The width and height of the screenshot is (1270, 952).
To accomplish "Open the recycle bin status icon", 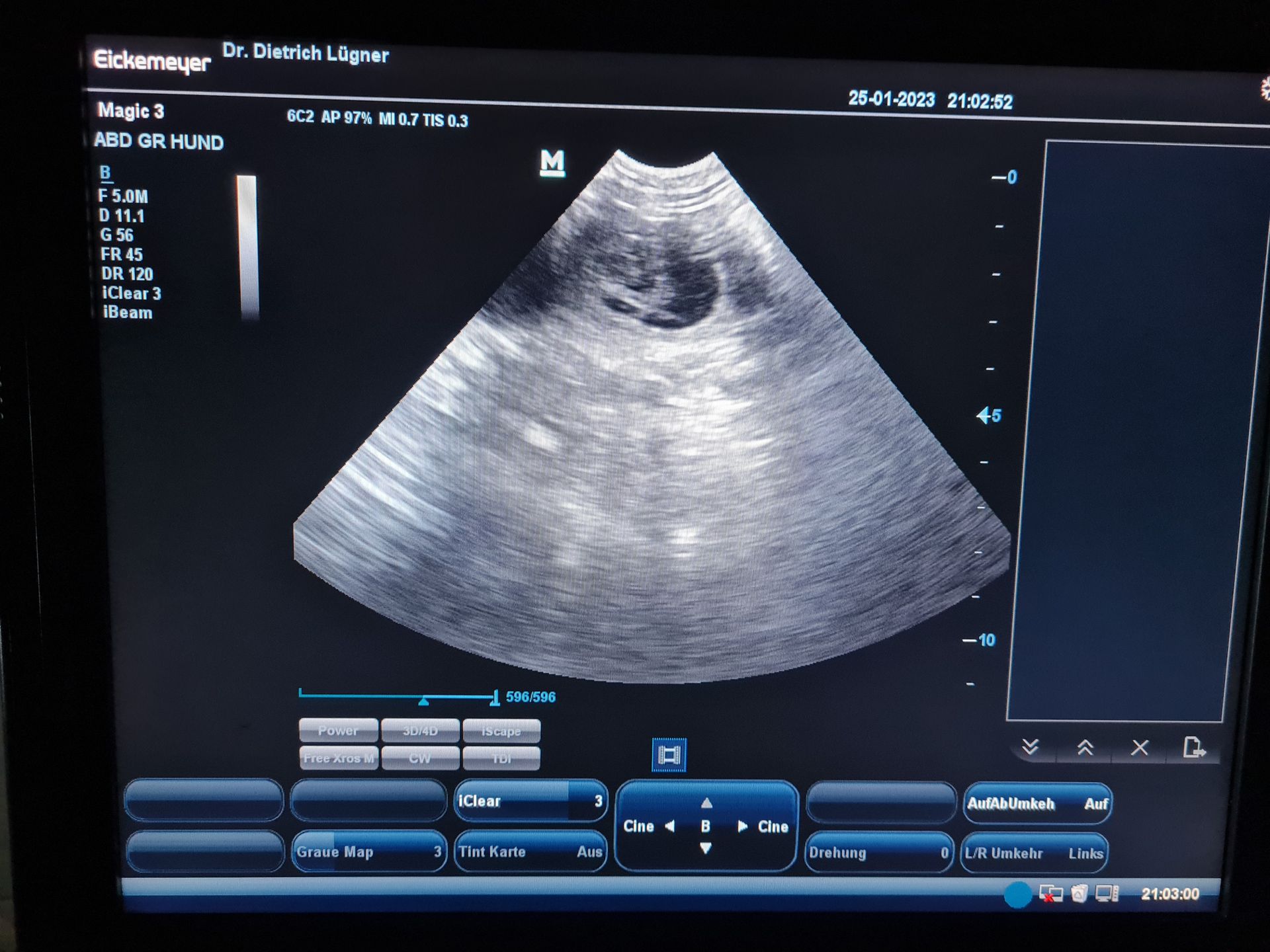I will tap(1079, 894).
